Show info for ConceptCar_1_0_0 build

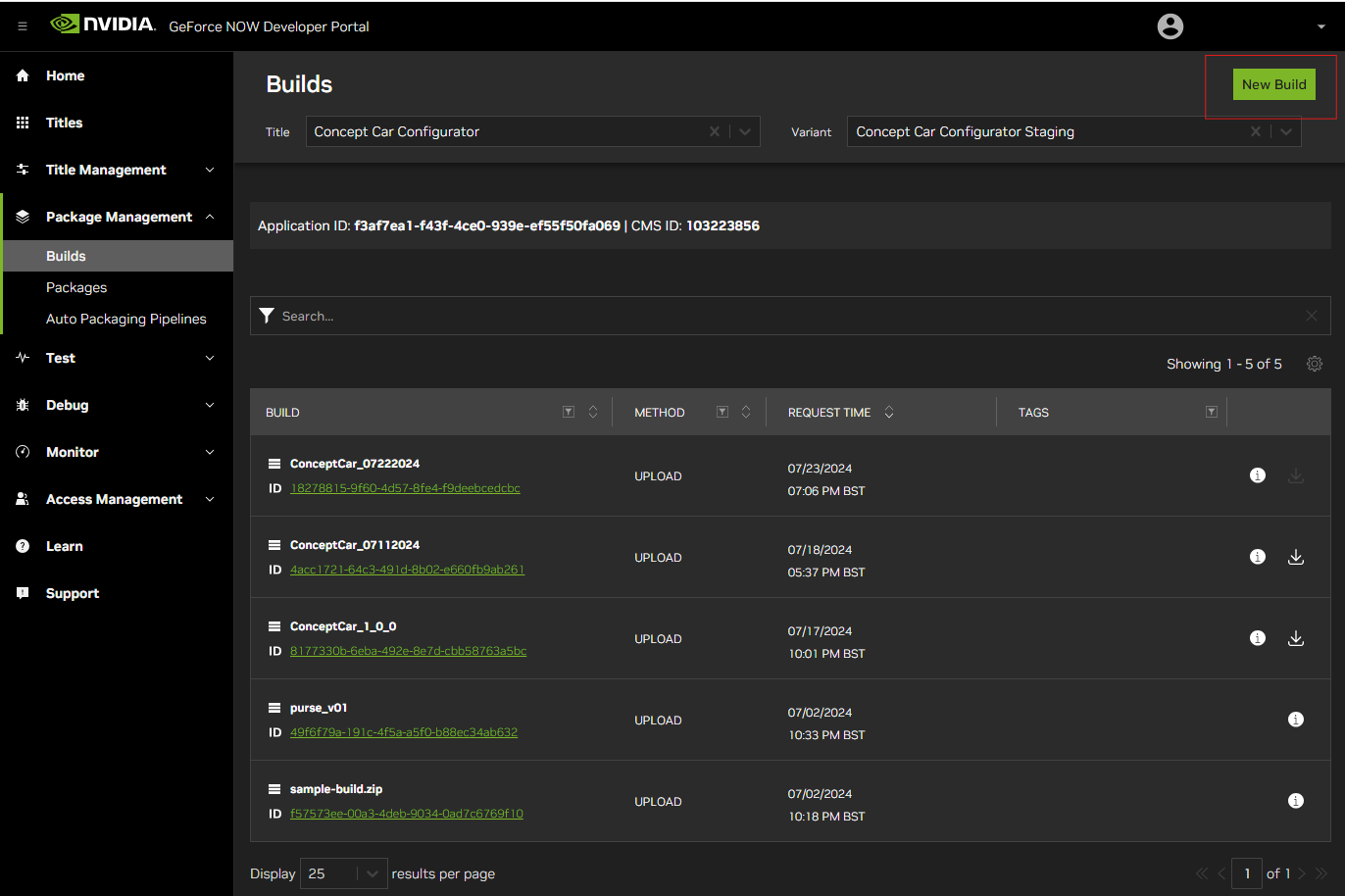(x=1258, y=638)
